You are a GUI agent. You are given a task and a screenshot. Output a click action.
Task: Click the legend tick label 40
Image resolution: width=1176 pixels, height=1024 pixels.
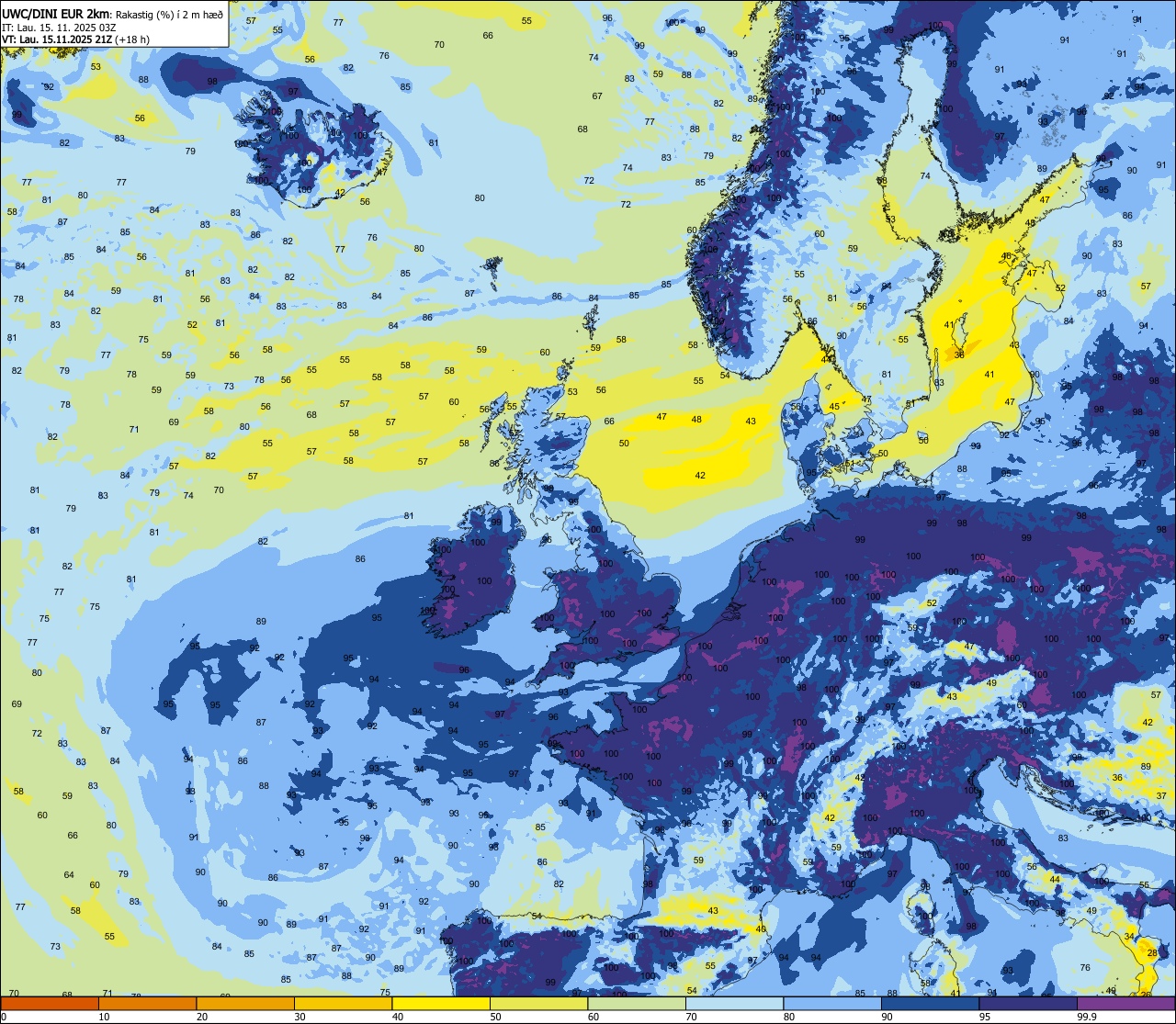pos(398,1017)
